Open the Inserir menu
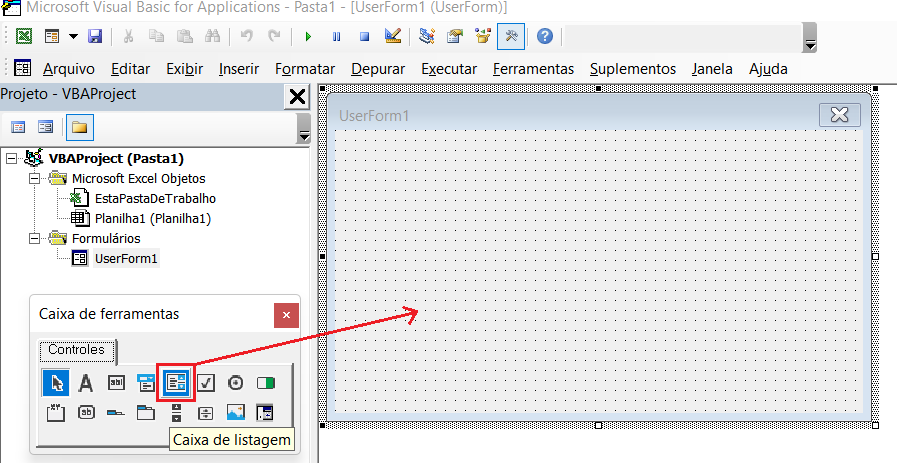897x463 pixels. [x=238, y=69]
